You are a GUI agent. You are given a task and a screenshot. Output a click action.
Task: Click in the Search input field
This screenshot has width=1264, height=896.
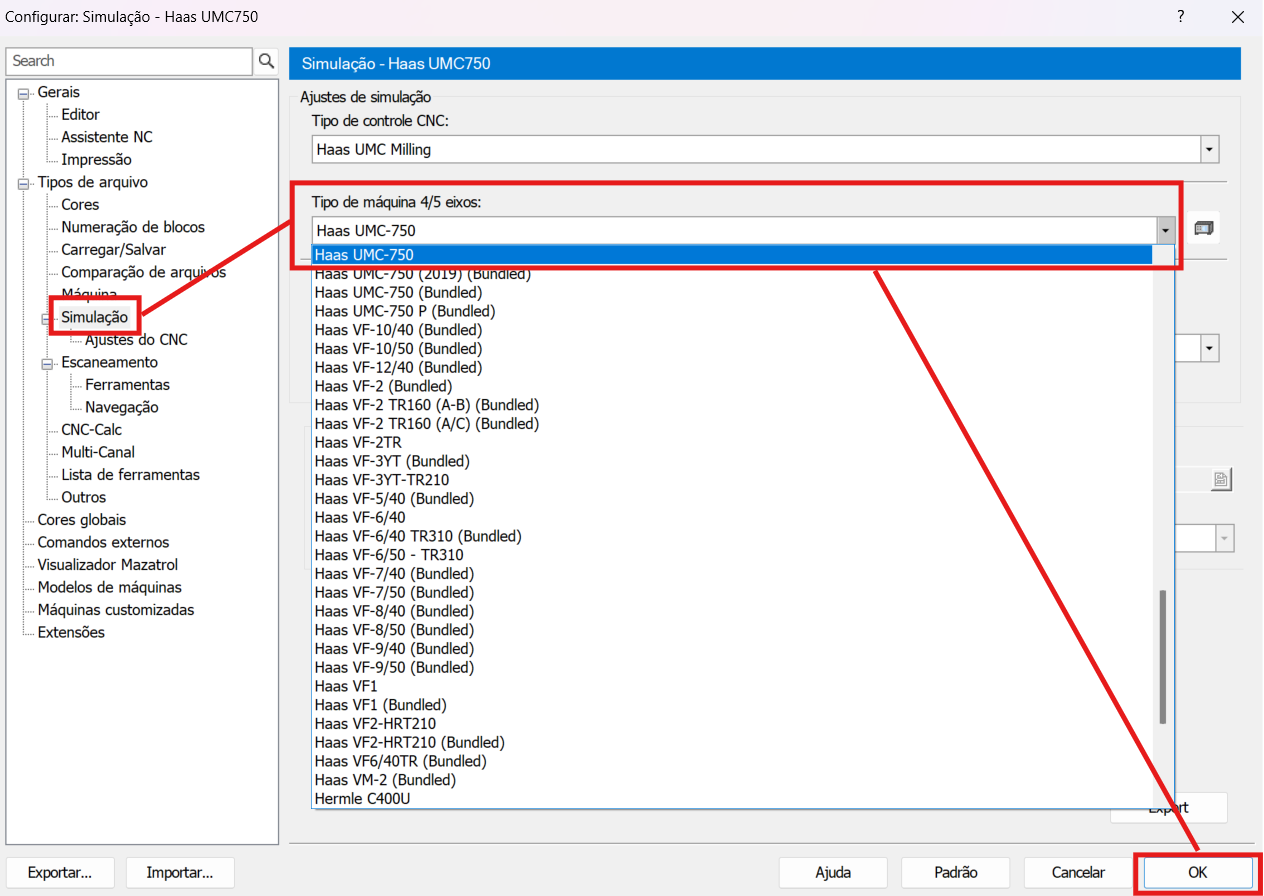[x=129, y=61]
